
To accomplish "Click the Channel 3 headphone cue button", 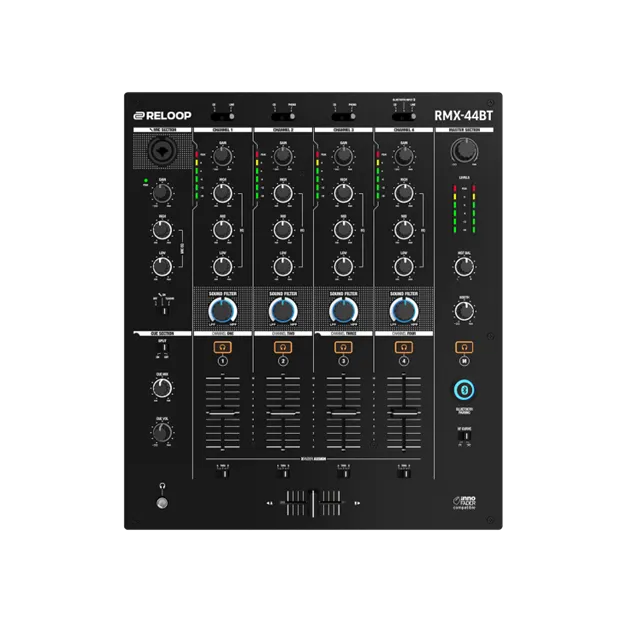I will (343, 347).
